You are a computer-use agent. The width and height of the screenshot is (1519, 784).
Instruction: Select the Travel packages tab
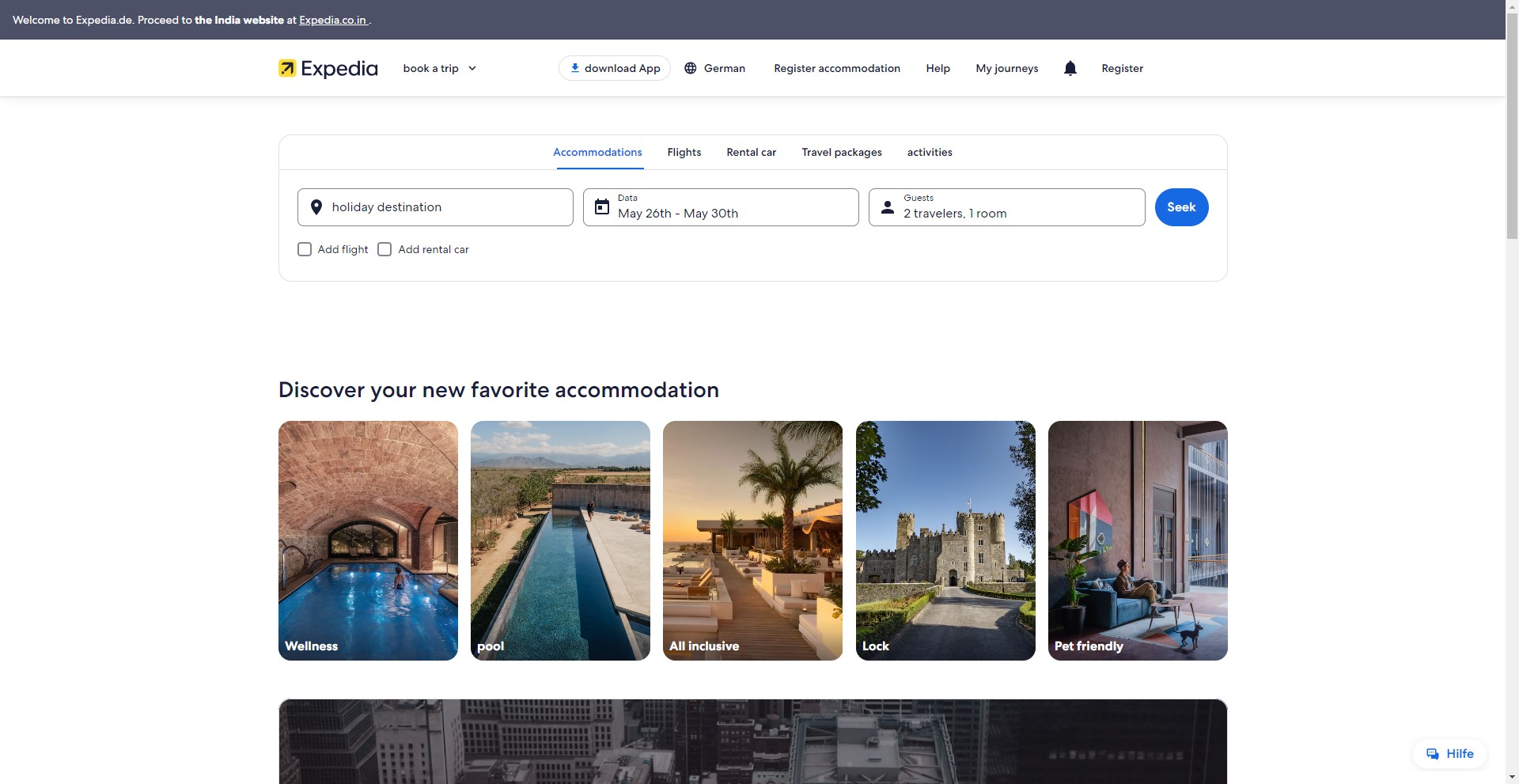841,152
